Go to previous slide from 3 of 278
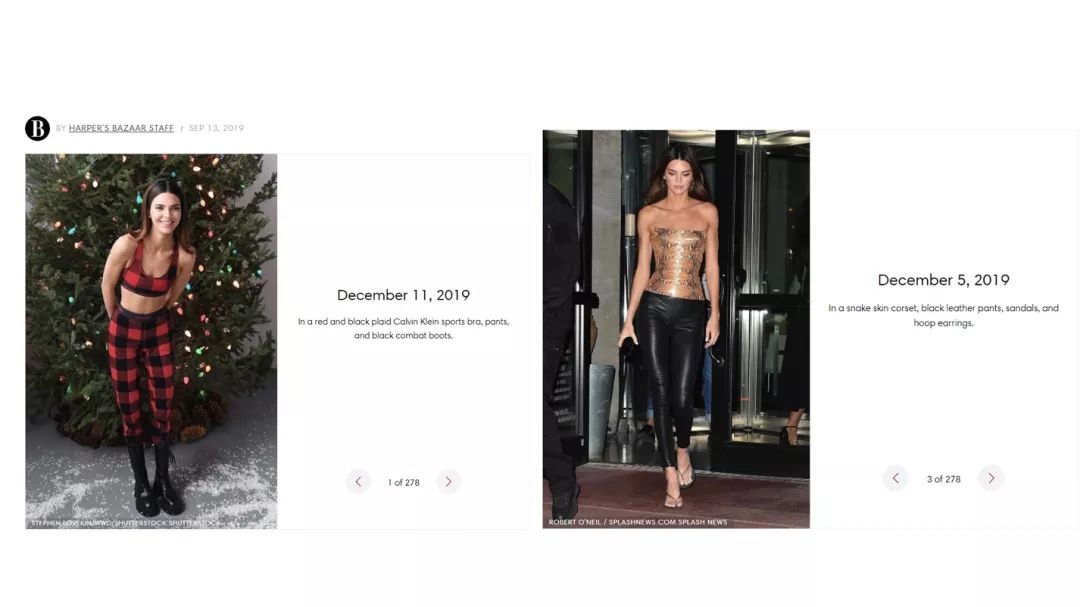This screenshot has width=1080, height=607. [x=895, y=478]
